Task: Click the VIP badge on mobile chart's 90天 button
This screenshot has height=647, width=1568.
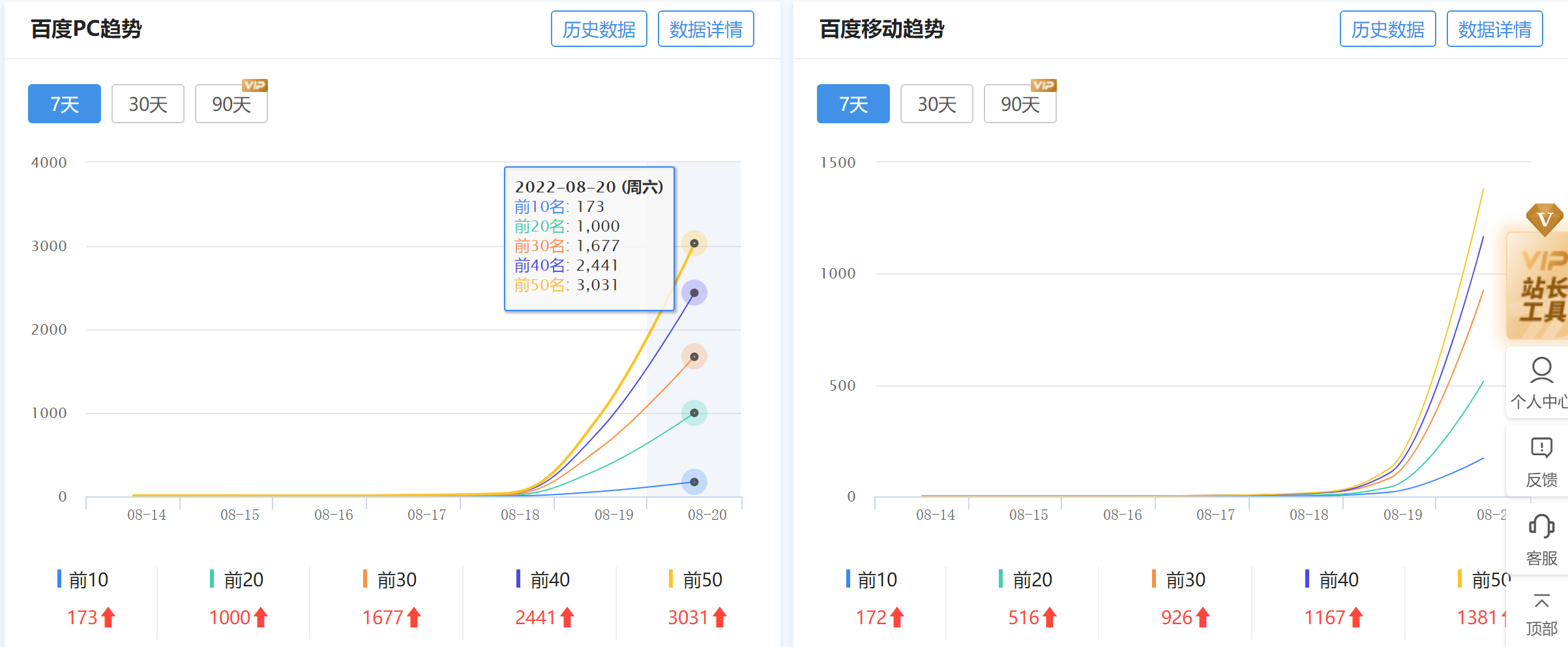Action: (1043, 85)
